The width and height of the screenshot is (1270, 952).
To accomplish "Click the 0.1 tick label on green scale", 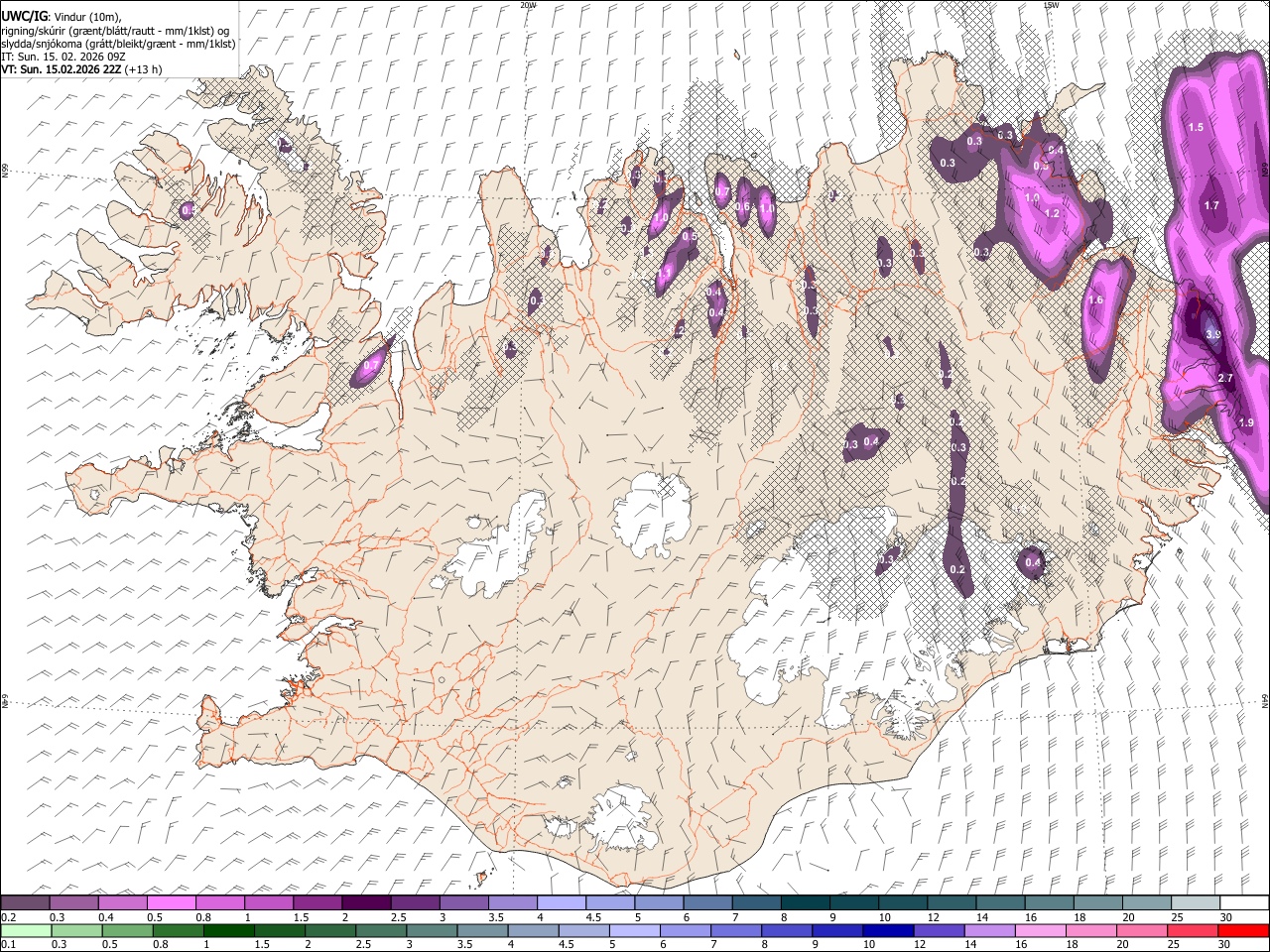I will tap(8, 944).
